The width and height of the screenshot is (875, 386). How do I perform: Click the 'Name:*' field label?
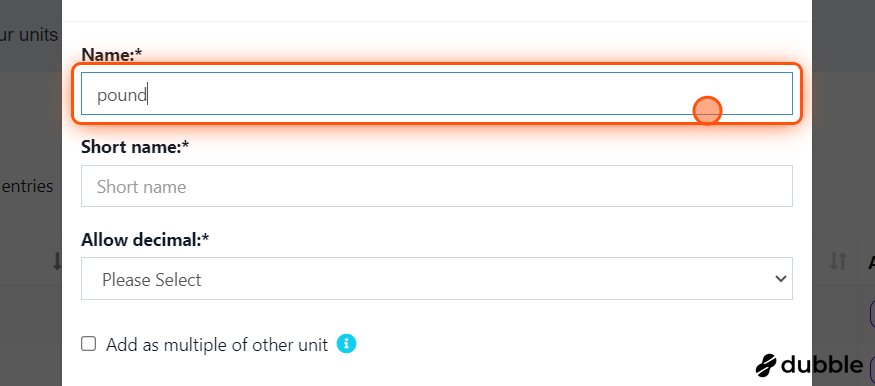[112, 55]
